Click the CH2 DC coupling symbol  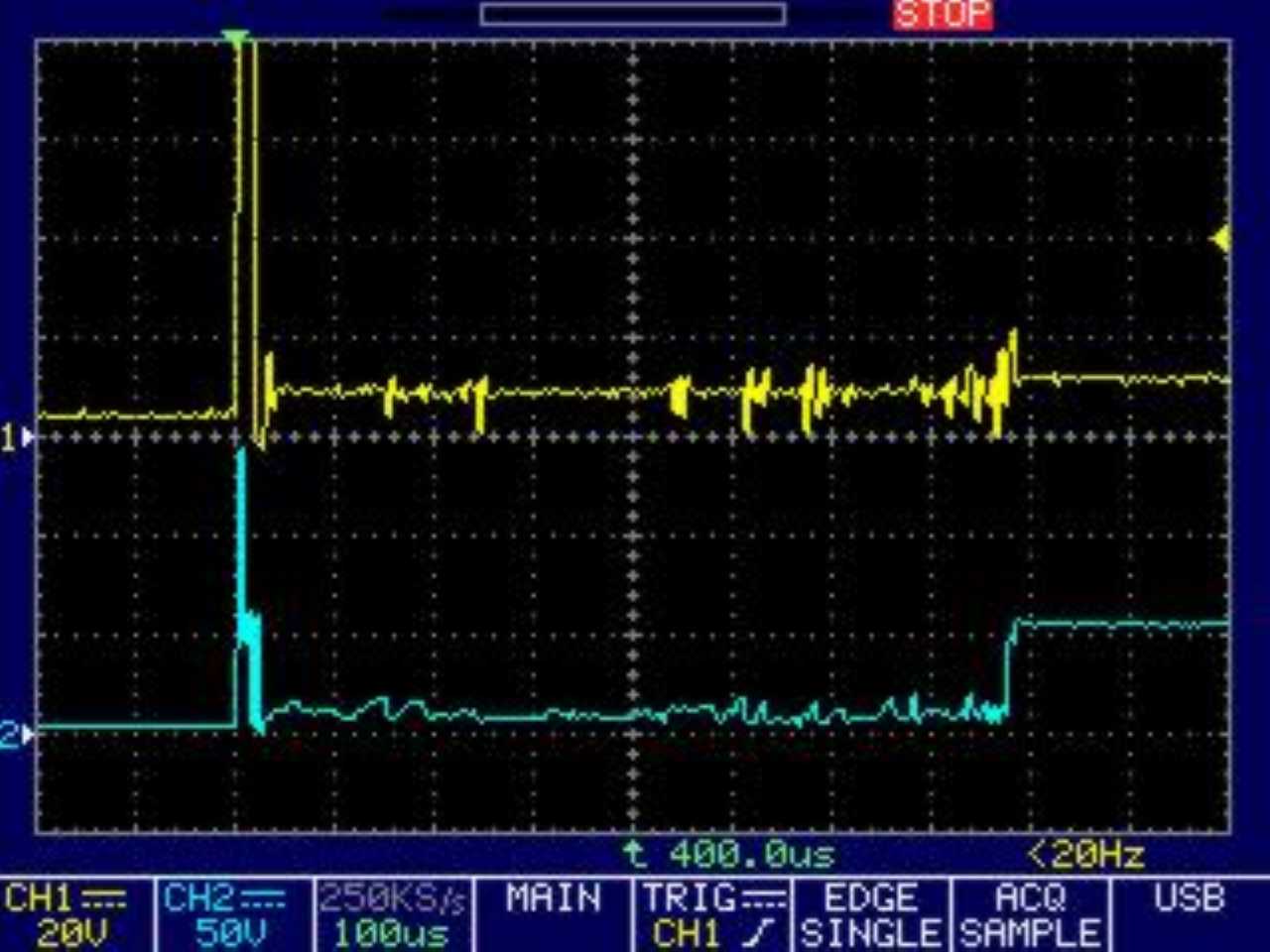(262, 899)
